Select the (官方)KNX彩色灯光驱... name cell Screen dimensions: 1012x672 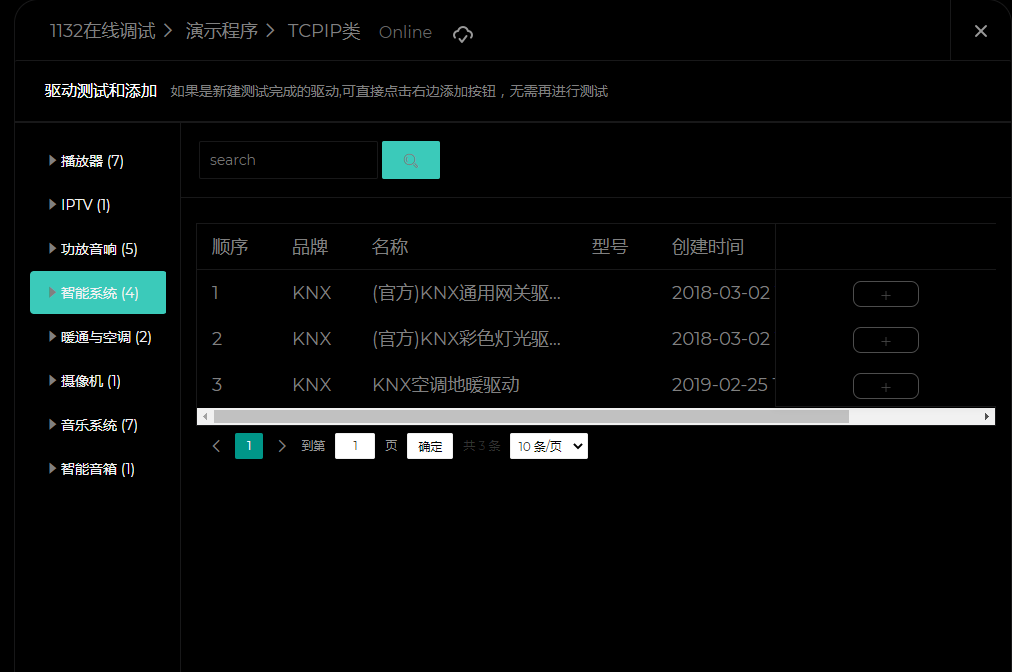pyautogui.click(x=467, y=339)
